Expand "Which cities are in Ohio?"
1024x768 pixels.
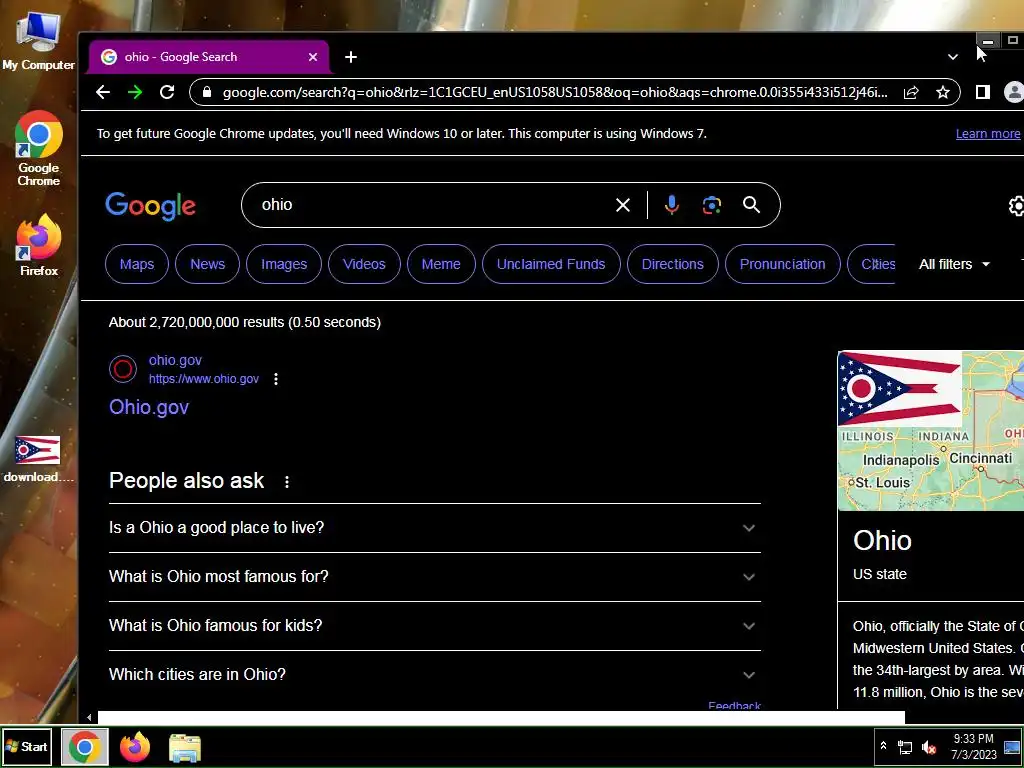pyautogui.click(x=435, y=675)
